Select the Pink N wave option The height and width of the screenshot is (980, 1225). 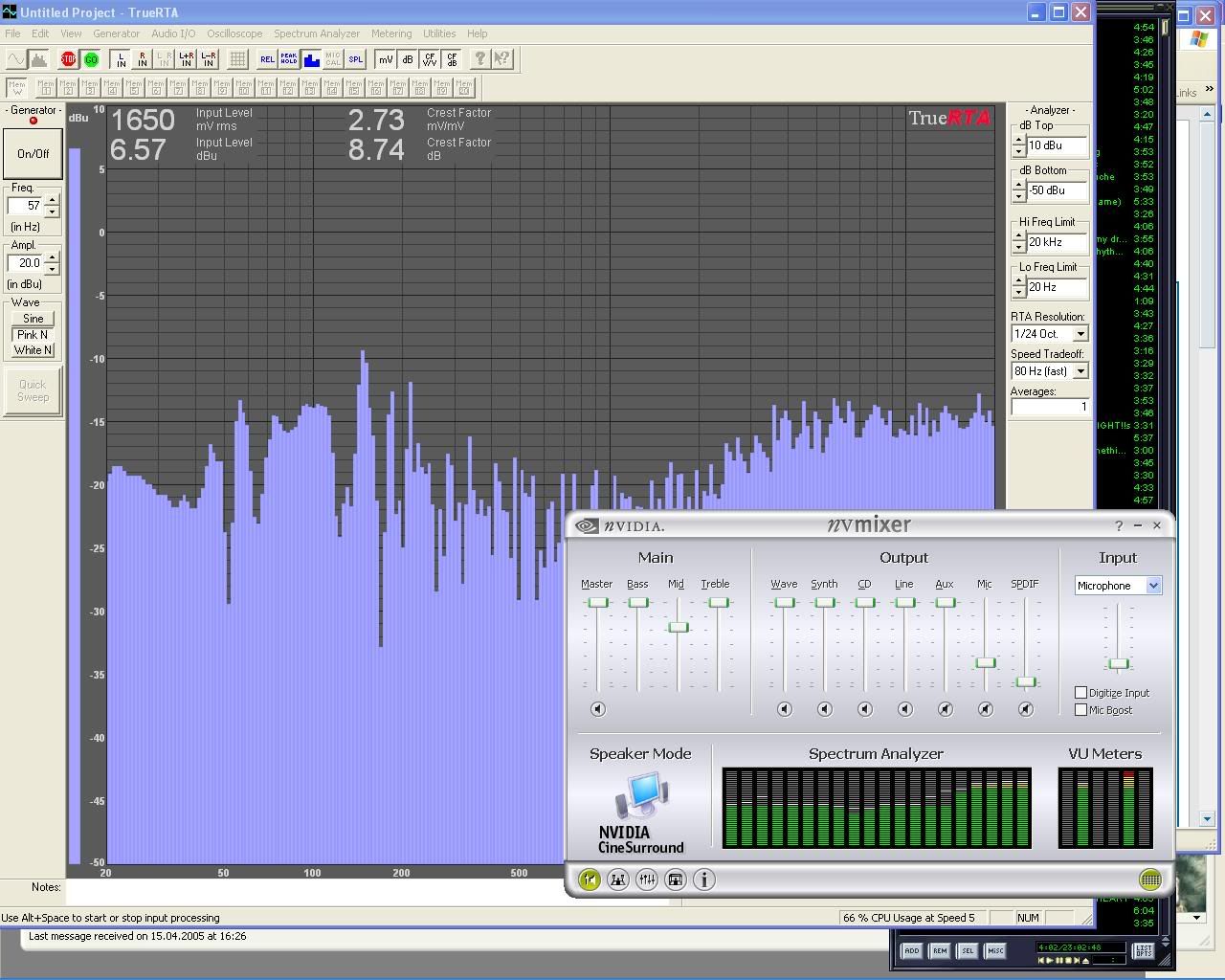tap(33, 335)
